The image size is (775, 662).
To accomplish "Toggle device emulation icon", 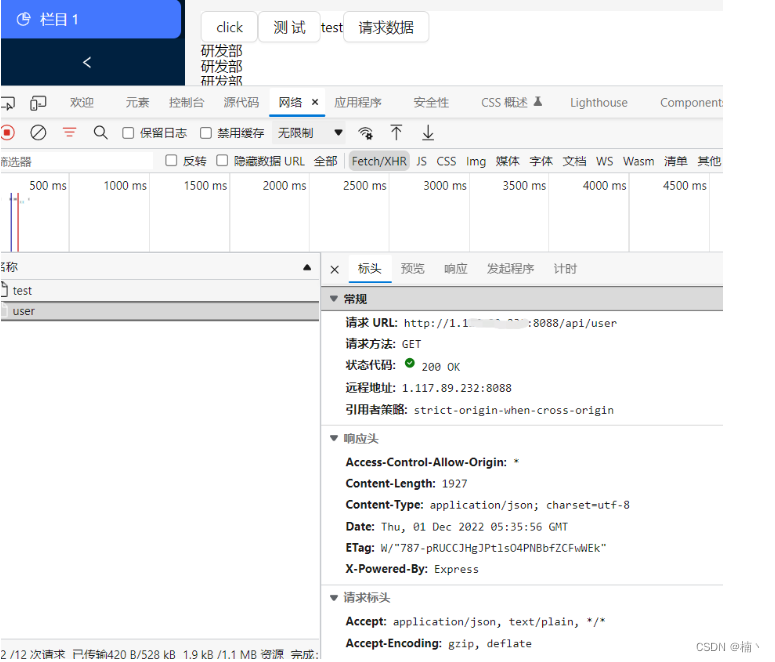I will click(38, 103).
